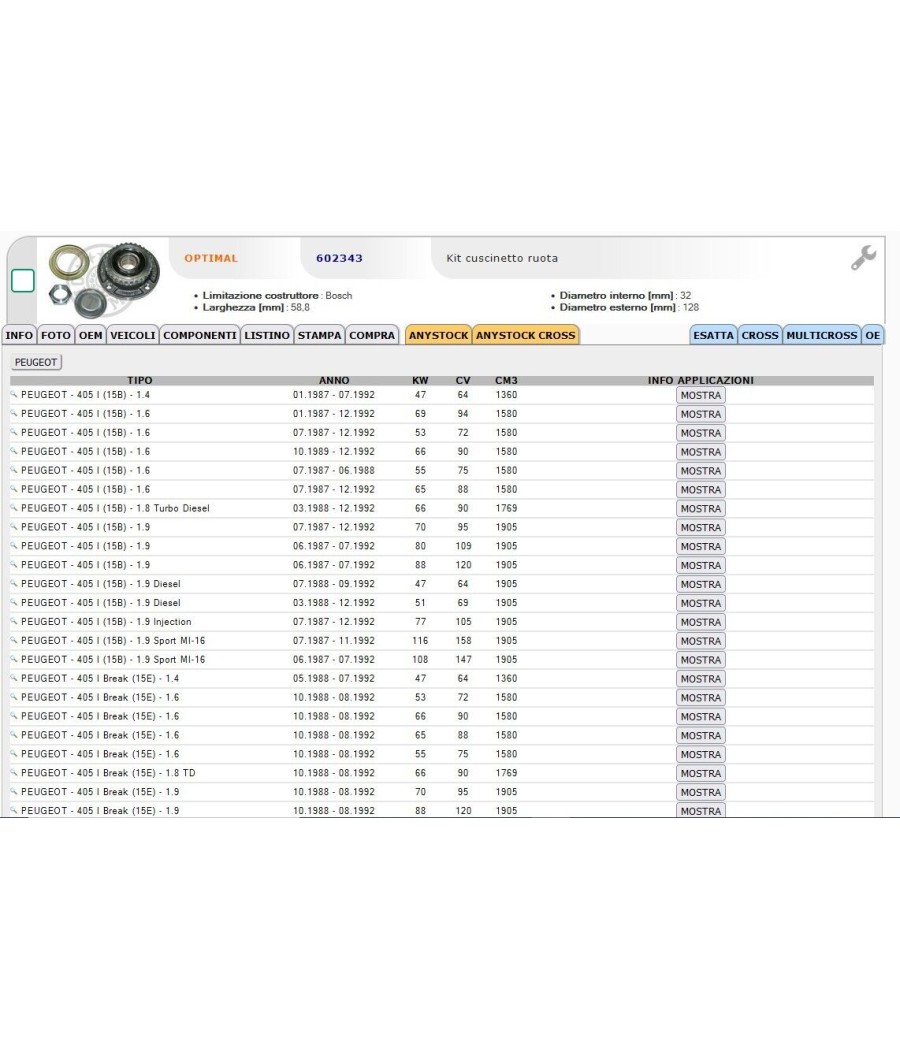This screenshot has height=1050, width=900.
Task: Show applications for 1.9 Injection row
Action: 700,621
